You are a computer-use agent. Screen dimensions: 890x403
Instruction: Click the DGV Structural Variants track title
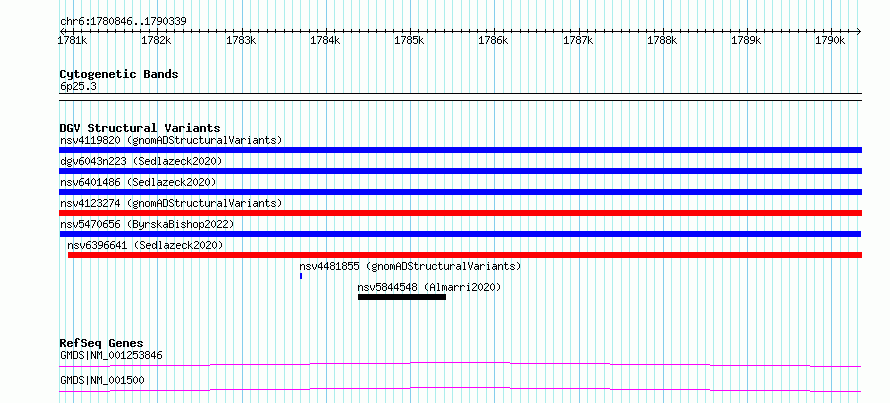pyautogui.click(x=140, y=128)
